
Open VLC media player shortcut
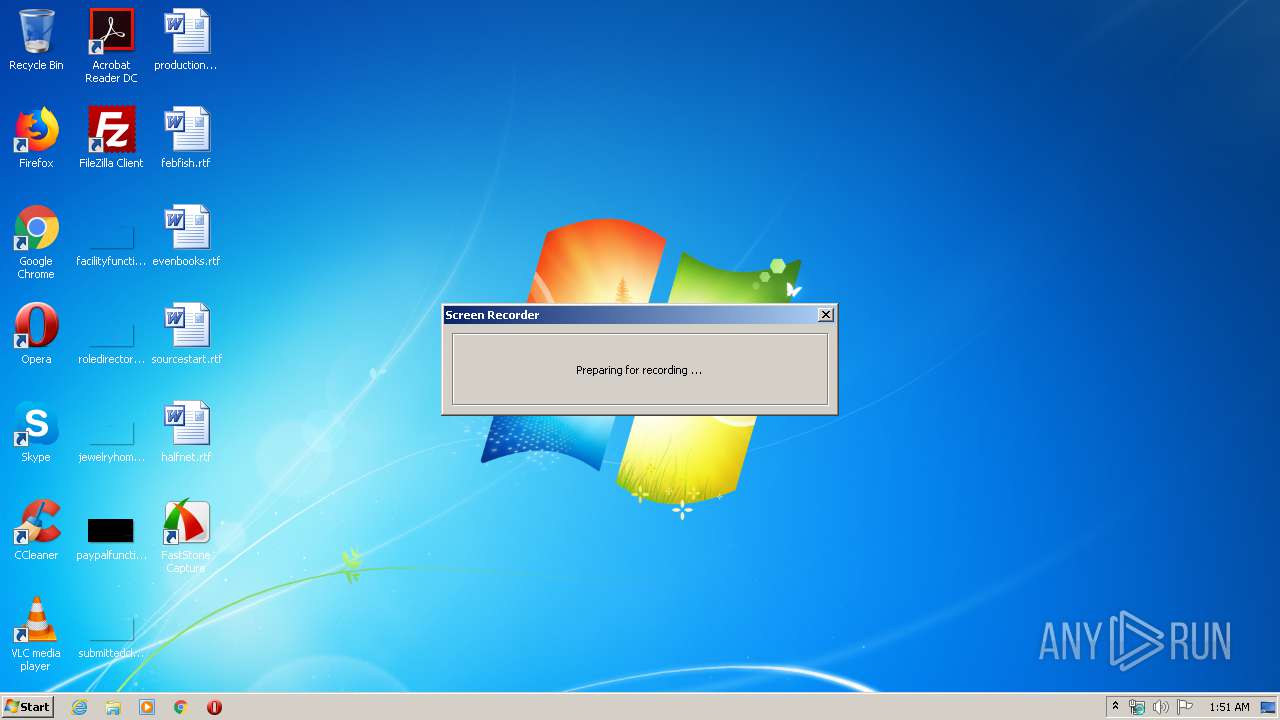coord(36,634)
